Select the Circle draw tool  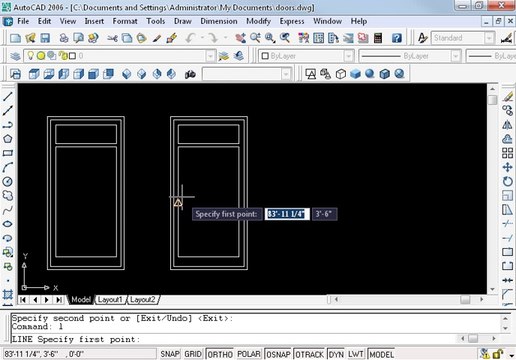(8, 181)
